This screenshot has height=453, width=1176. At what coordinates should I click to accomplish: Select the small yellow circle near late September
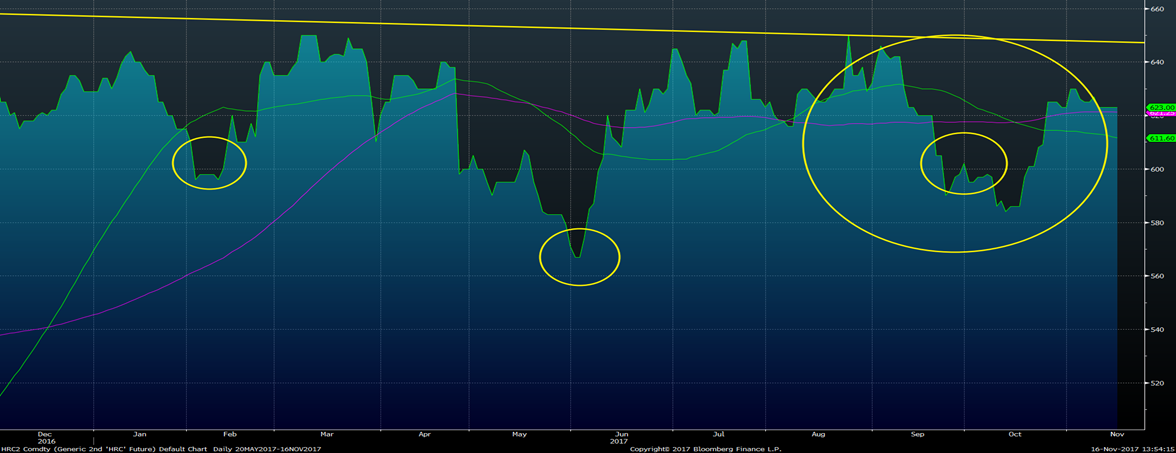(963, 162)
